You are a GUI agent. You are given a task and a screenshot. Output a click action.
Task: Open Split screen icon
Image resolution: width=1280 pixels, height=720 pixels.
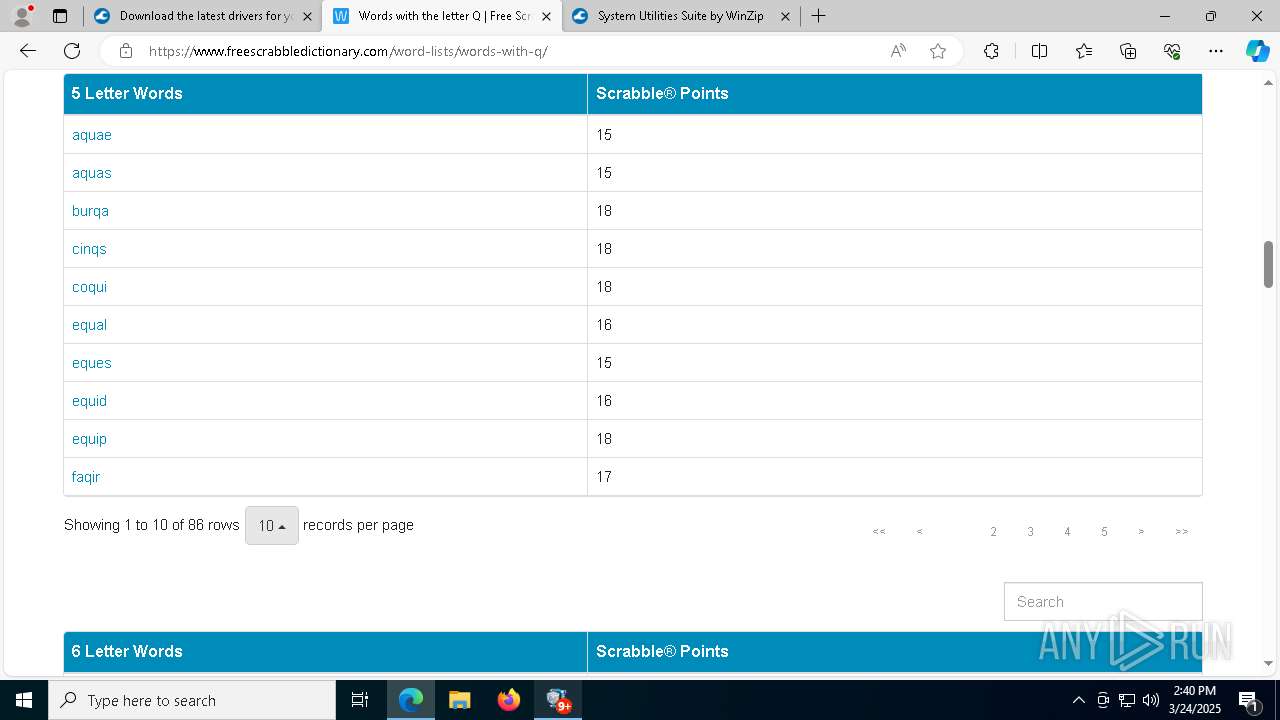click(x=1039, y=51)
